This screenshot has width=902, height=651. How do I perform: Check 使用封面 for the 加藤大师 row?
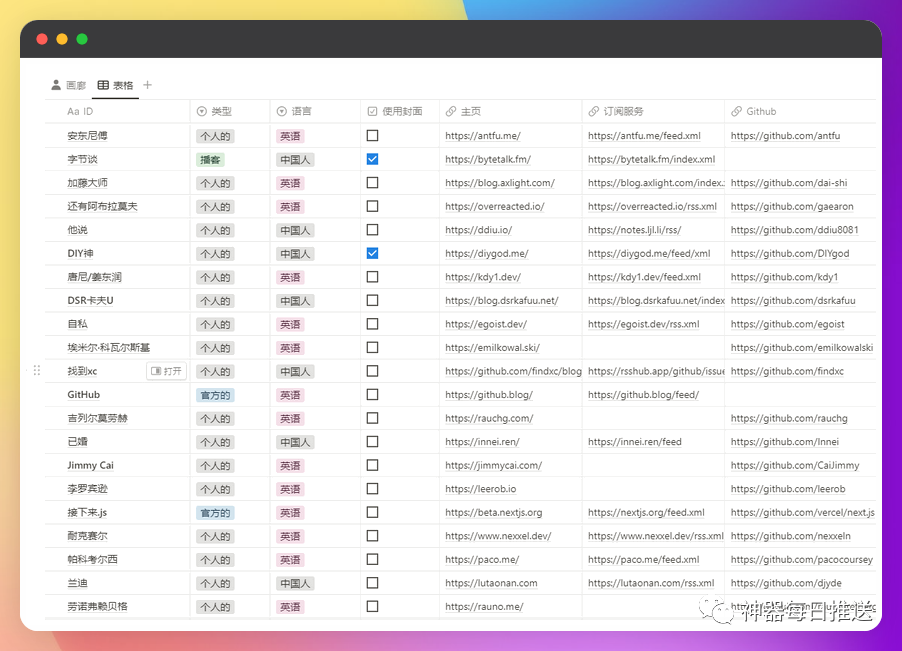point(372,183)
